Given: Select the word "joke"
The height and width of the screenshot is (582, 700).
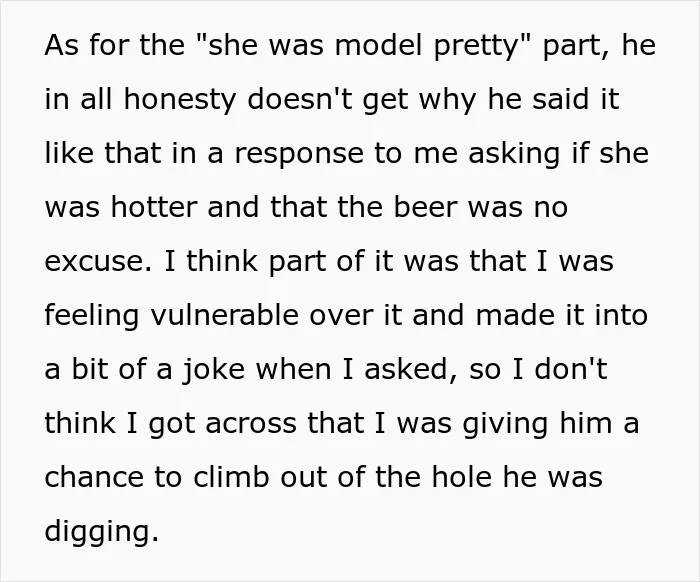Looking at the screenshot, I should 213,371.
